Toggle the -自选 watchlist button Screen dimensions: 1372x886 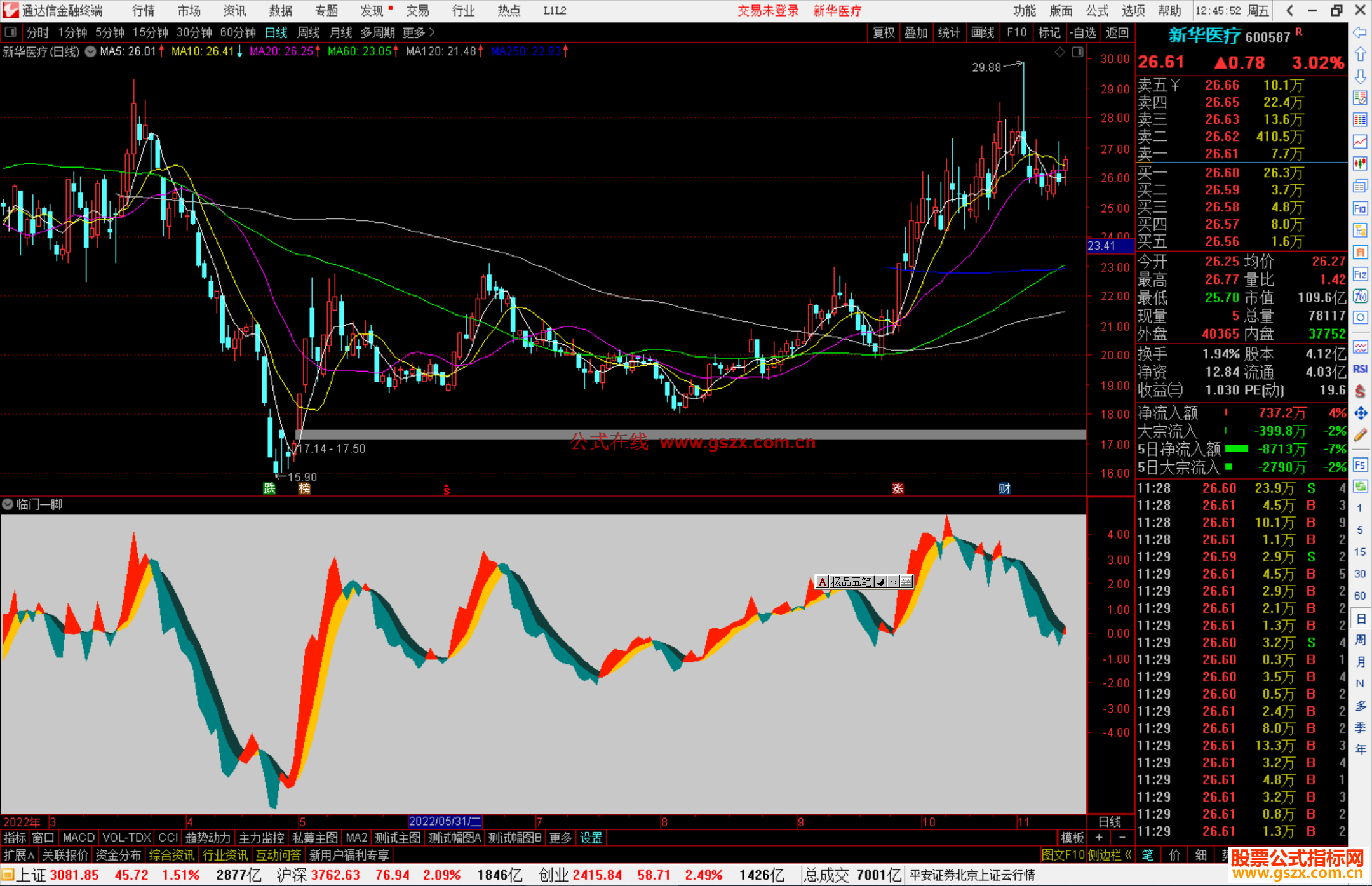tap(1082, 32)
